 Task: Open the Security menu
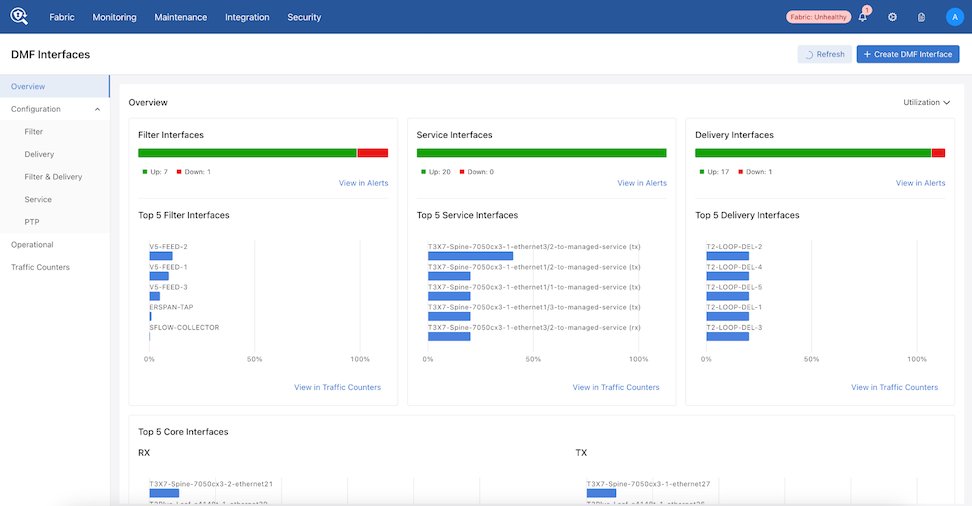(304, 17)
